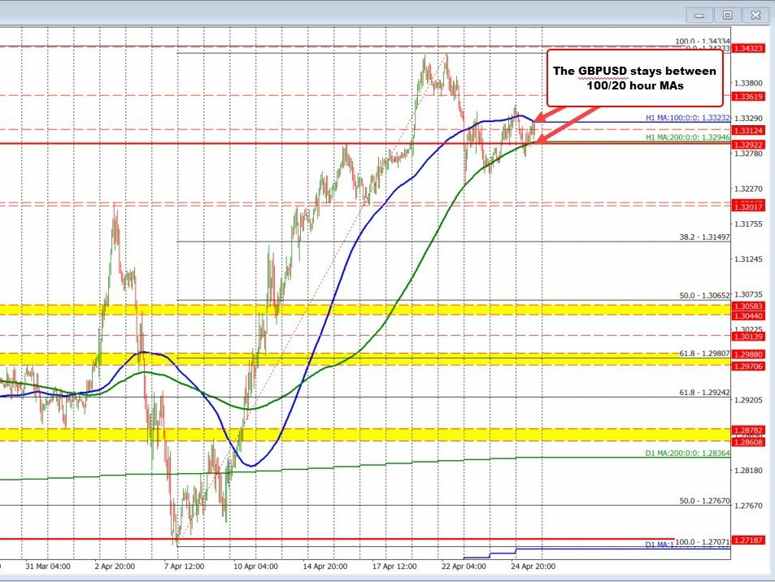Viewport: 775px width, 582px height.
Task: Click the 1.32270 price axis value
Action: pyautogui.click(x=748, y=189)
